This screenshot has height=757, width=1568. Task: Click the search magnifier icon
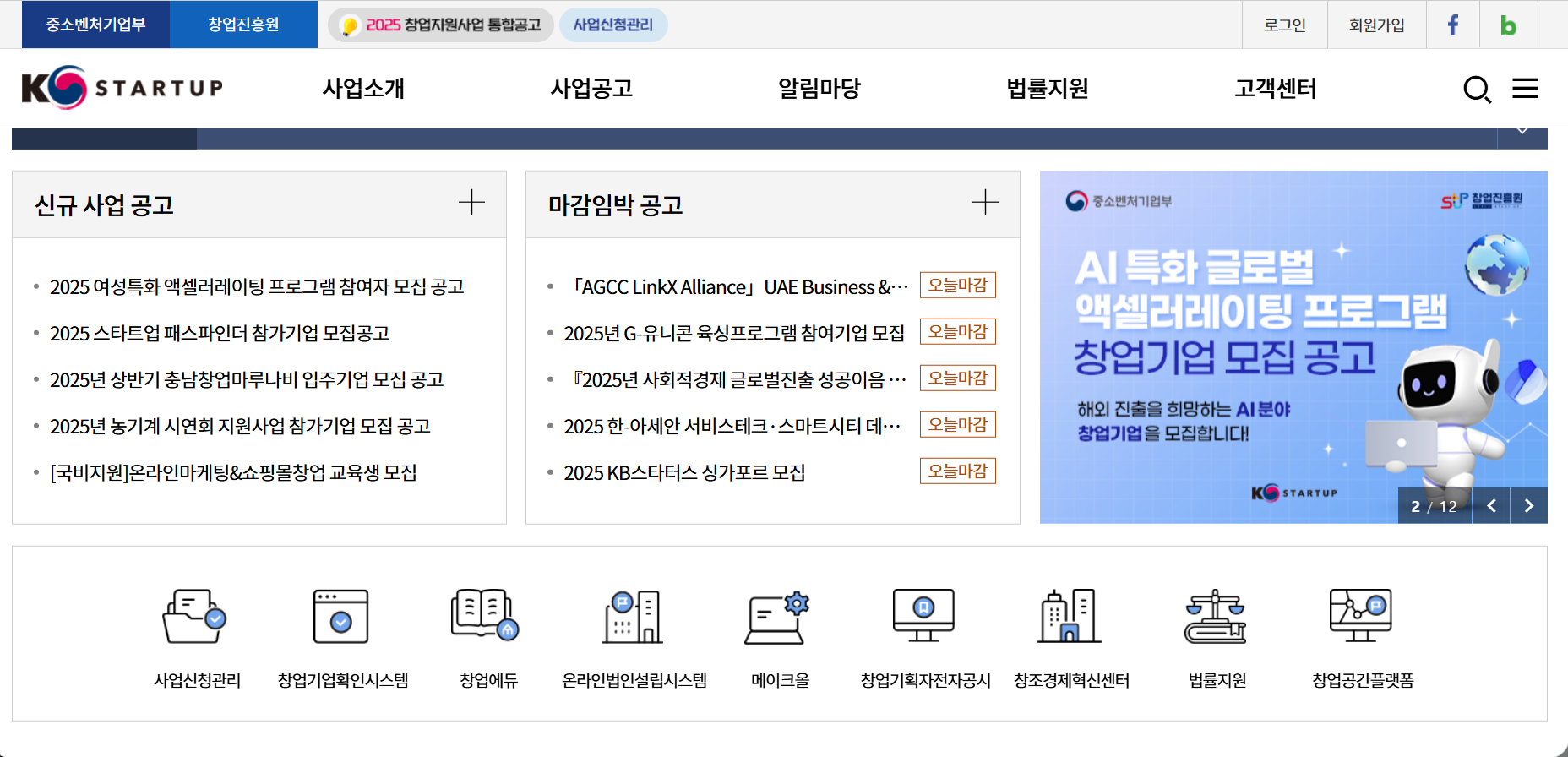point(1477,89)
